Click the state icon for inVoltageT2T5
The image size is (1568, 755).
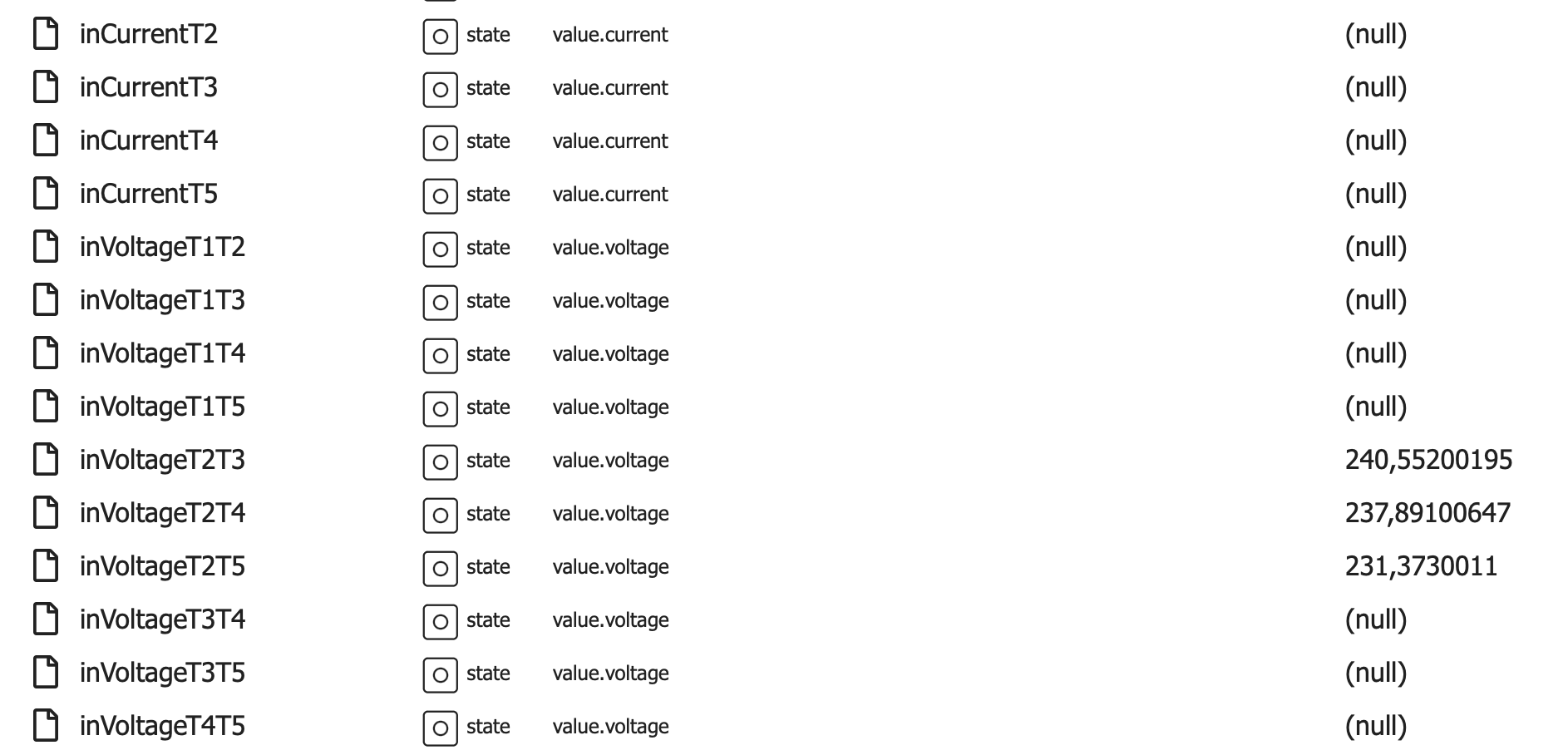coord(440,568)
